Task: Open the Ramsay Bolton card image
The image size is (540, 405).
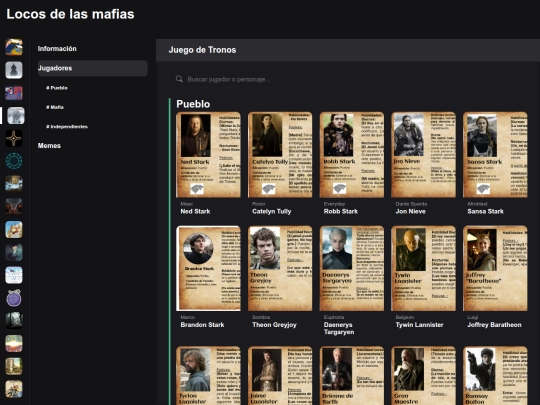Action: coord(495,376)
